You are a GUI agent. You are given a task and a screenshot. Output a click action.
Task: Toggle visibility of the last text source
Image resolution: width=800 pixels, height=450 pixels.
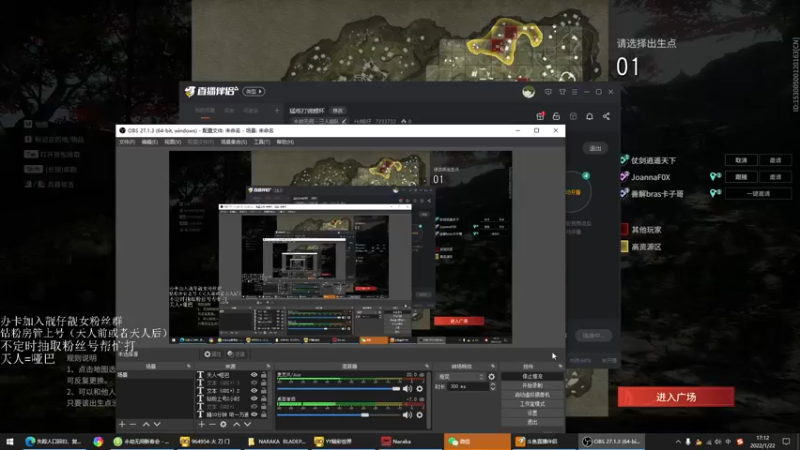pos(254,415)
